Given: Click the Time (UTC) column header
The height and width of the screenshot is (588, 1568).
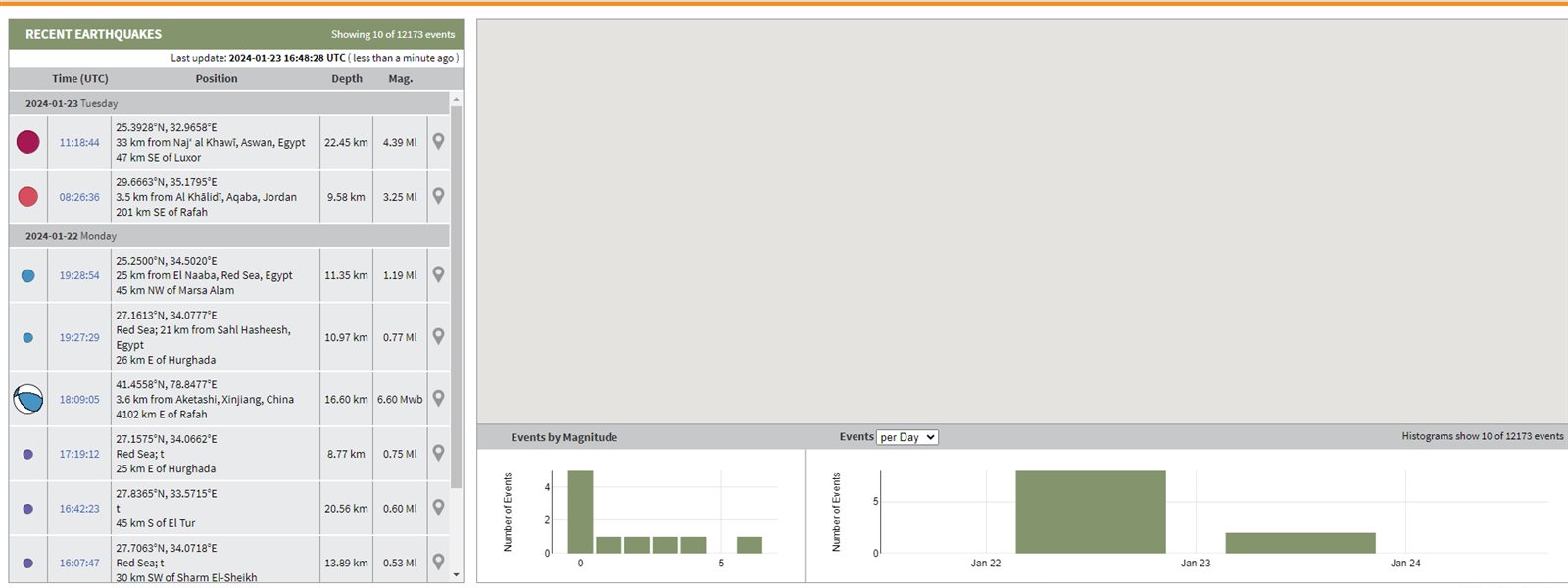Looking at the screenshot, I should (x=80, y=79).
